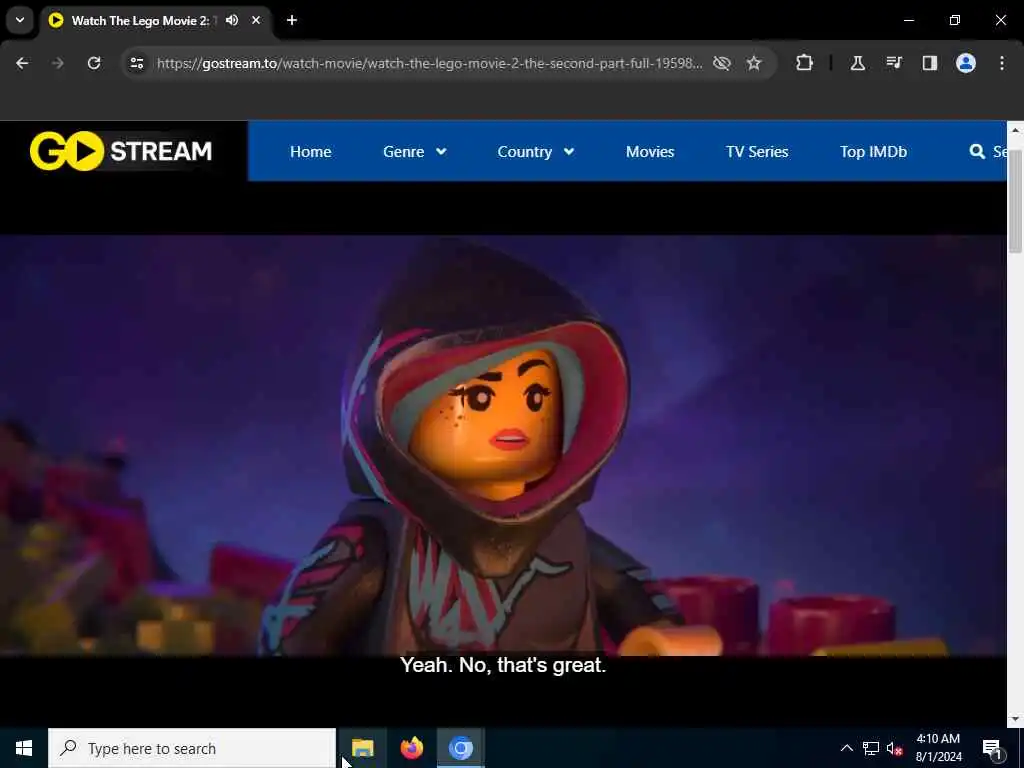Close the Lego Movie 2 tab
1024x768 pixels.
(x=256, y=20)
